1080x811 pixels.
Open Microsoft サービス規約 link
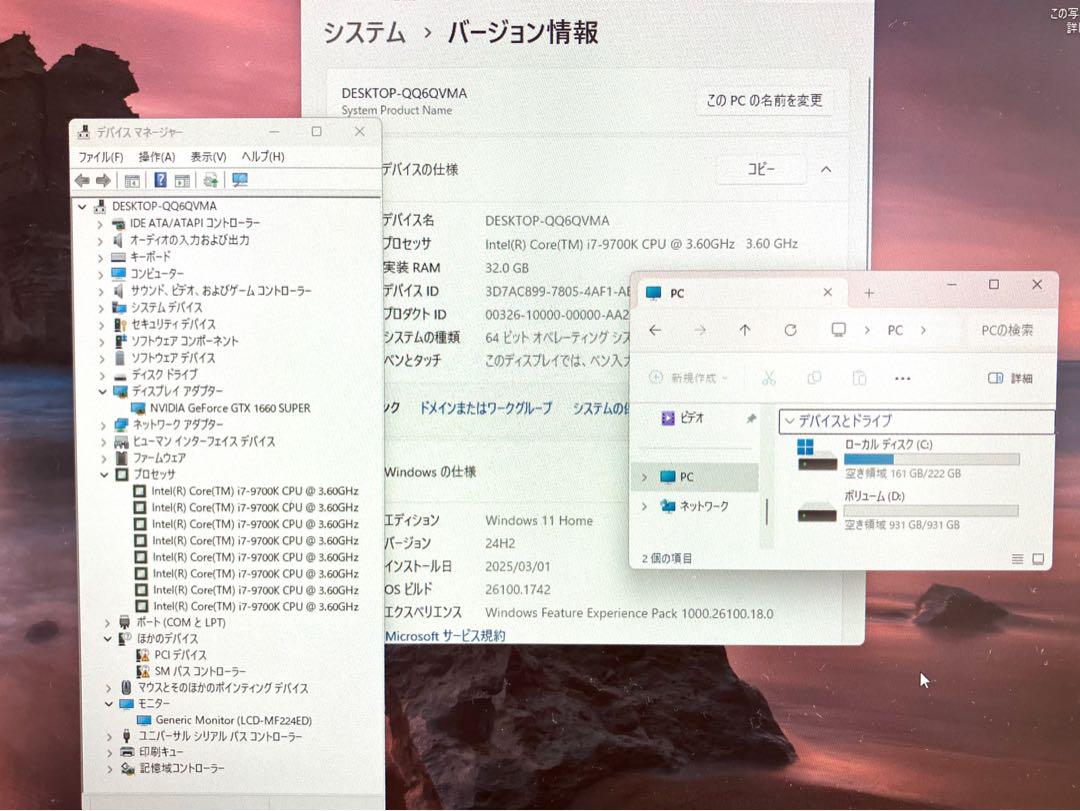click(445, 635)
